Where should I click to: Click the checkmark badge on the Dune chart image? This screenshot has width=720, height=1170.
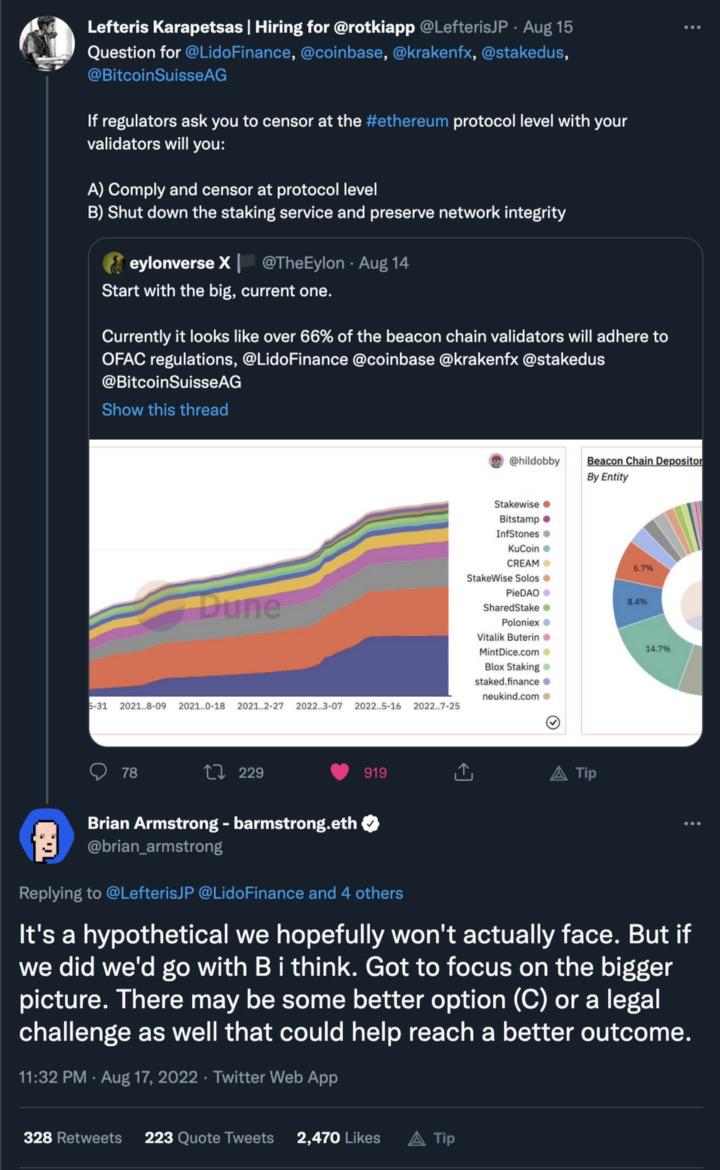(x=554, y=721)
